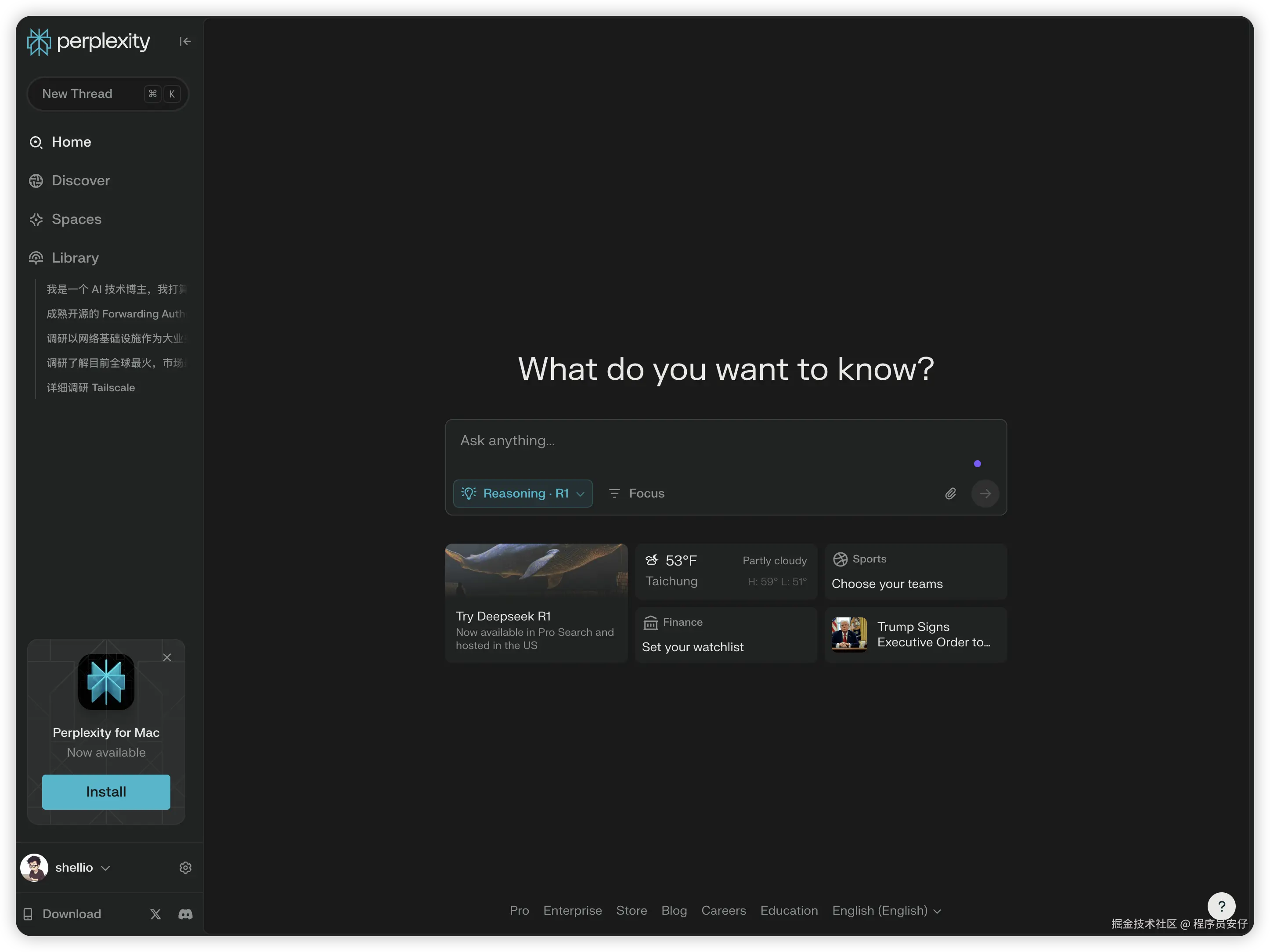Dismiss the Perplexity for Mac promo

click(x=167, y=657)
